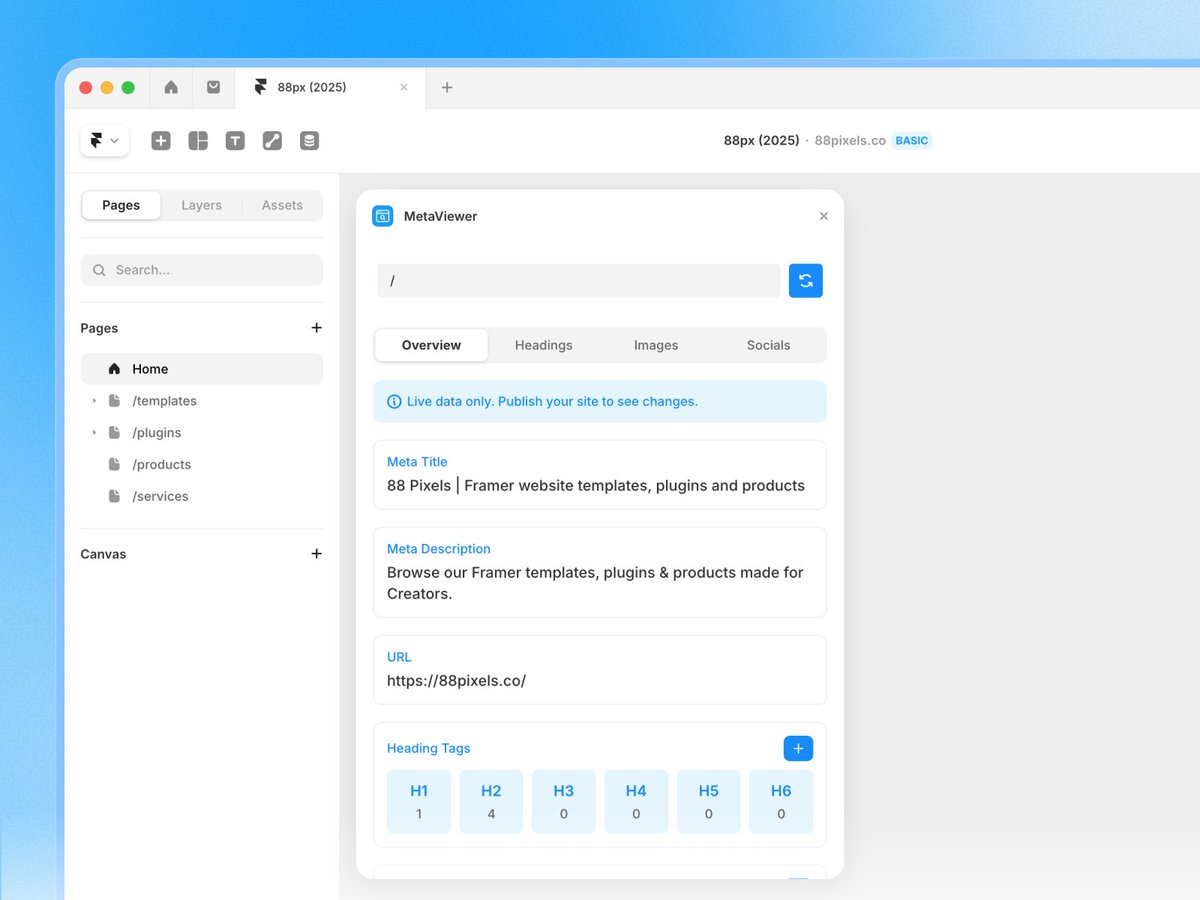Screen dimensions: 1200x900
Task: Click the Meta Description text
Action: [x=596, y=583]
